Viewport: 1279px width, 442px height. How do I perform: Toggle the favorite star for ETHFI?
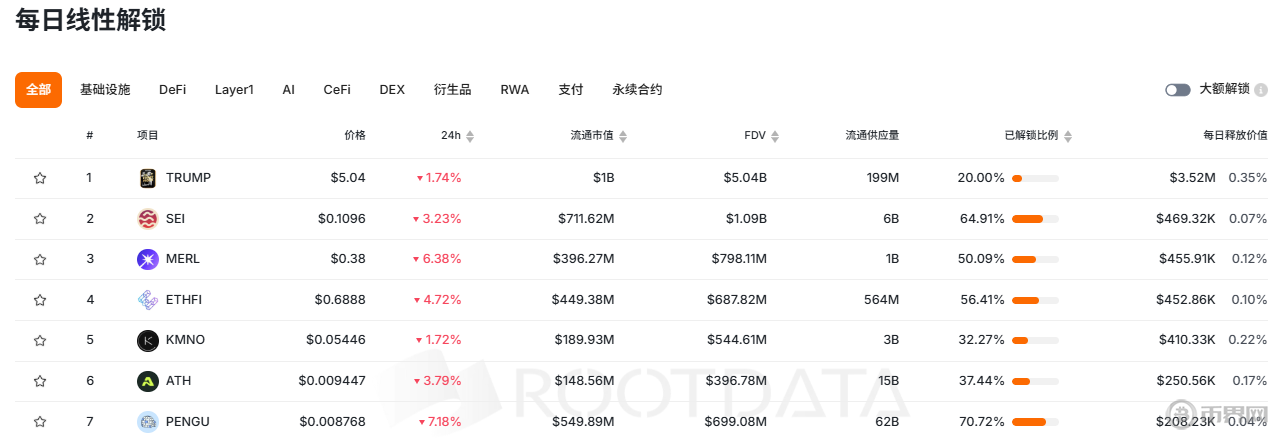pos(40,300)
